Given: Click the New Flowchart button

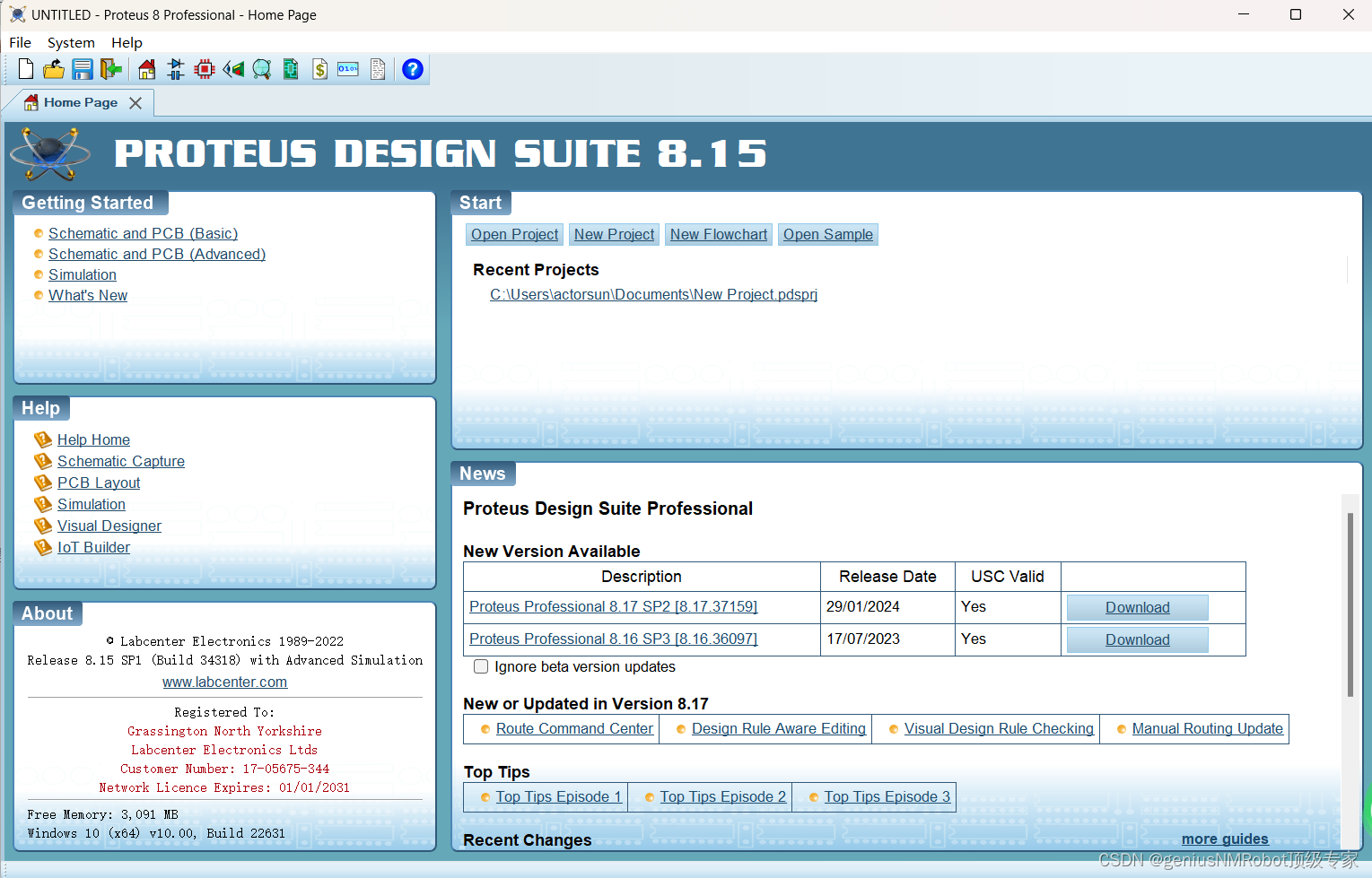Looking at the screenshot, I should click(719, 234).
